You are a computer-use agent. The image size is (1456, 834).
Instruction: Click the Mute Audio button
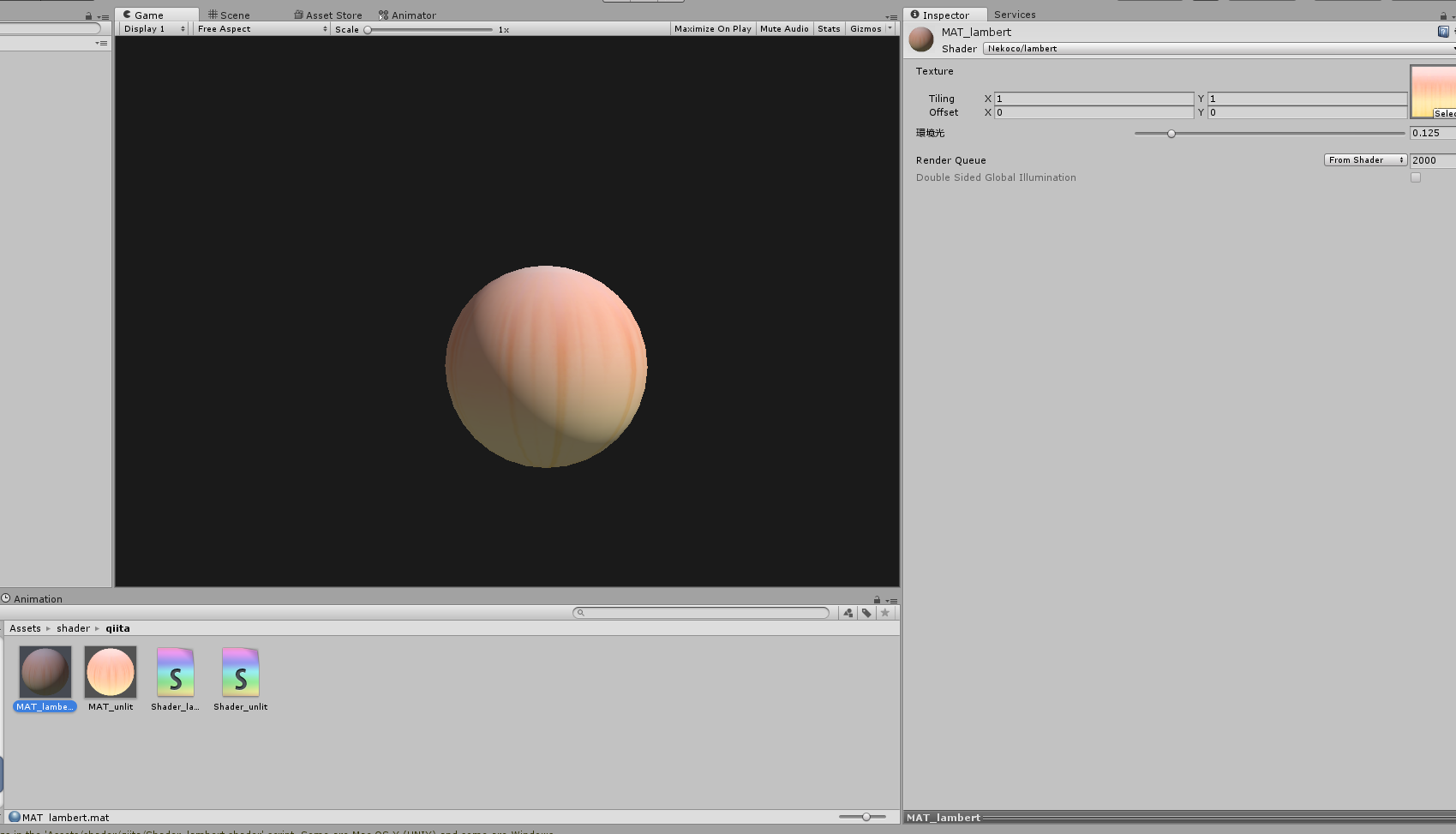click(783, 28)
